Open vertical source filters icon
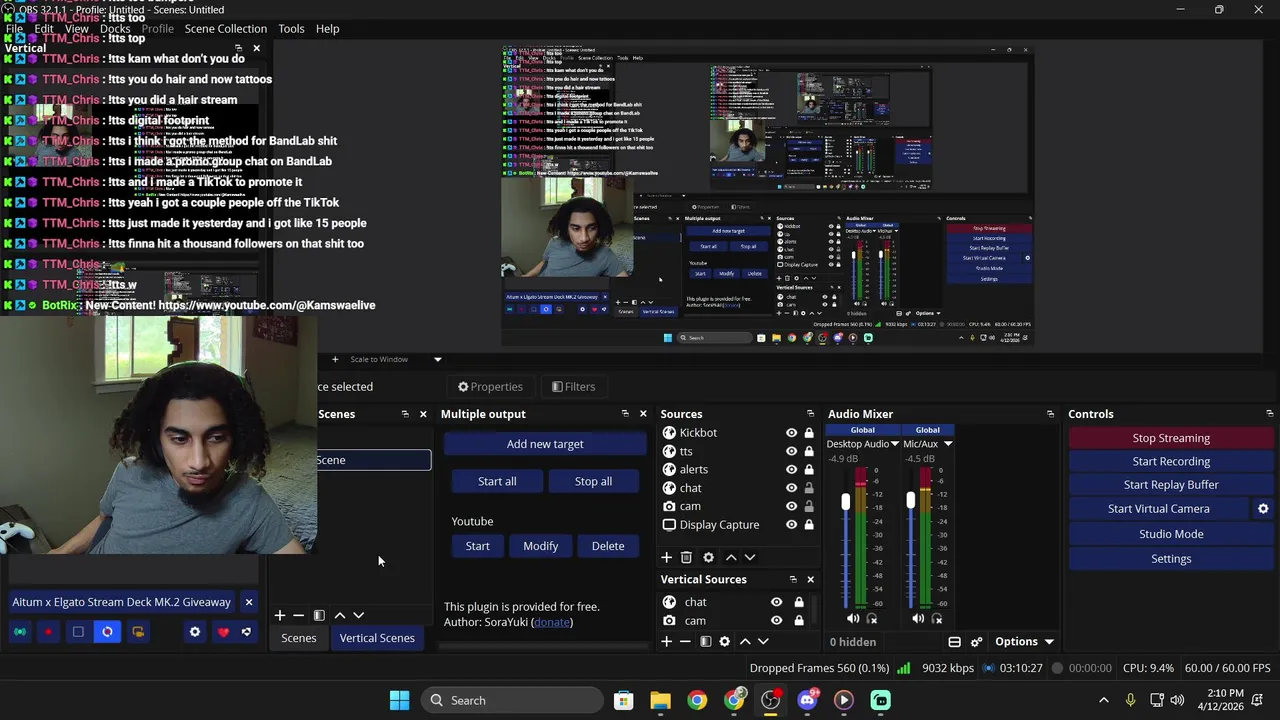 coord(706,641)
